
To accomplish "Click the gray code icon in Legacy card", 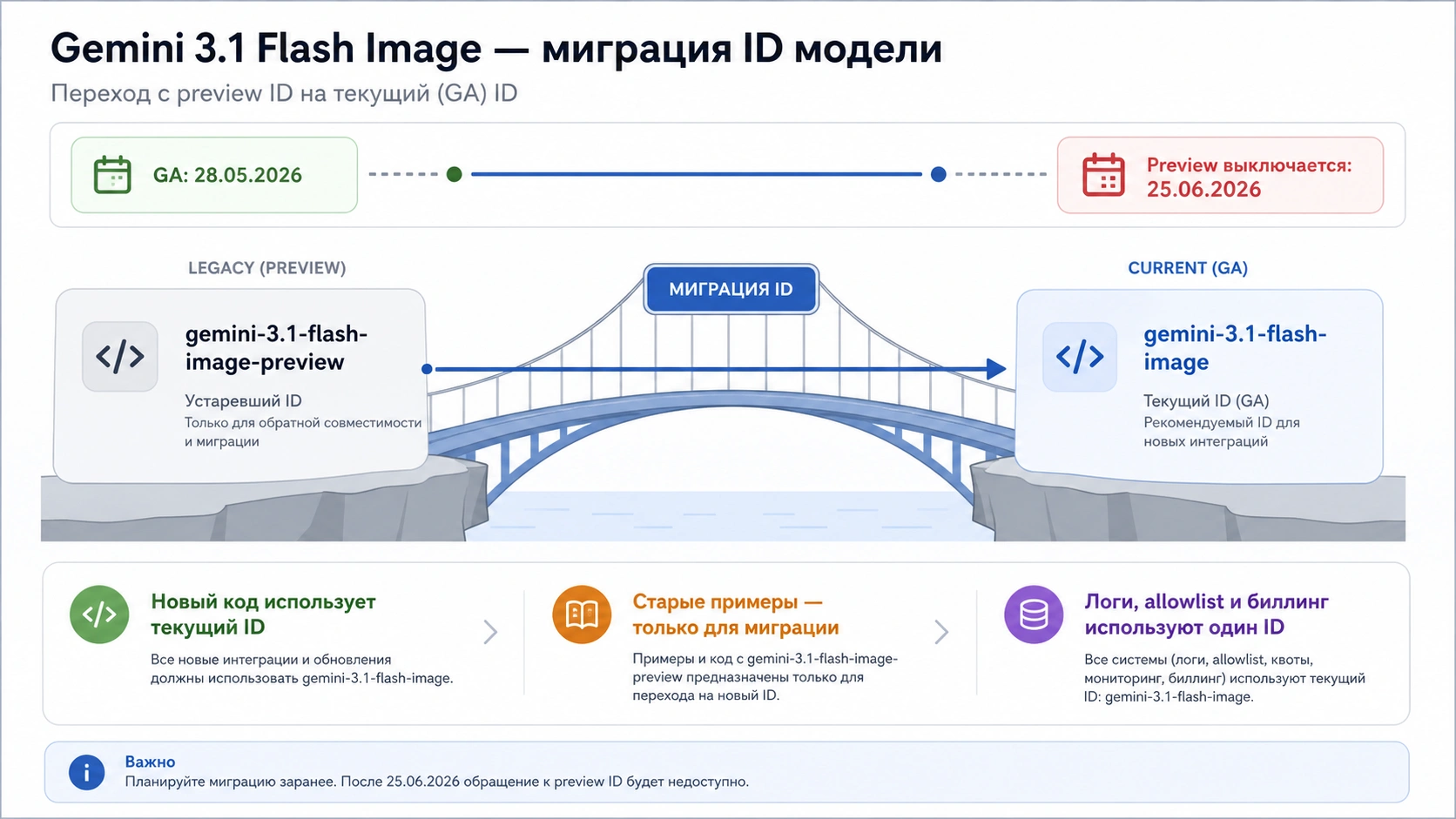I will click(x=120, y=357).
